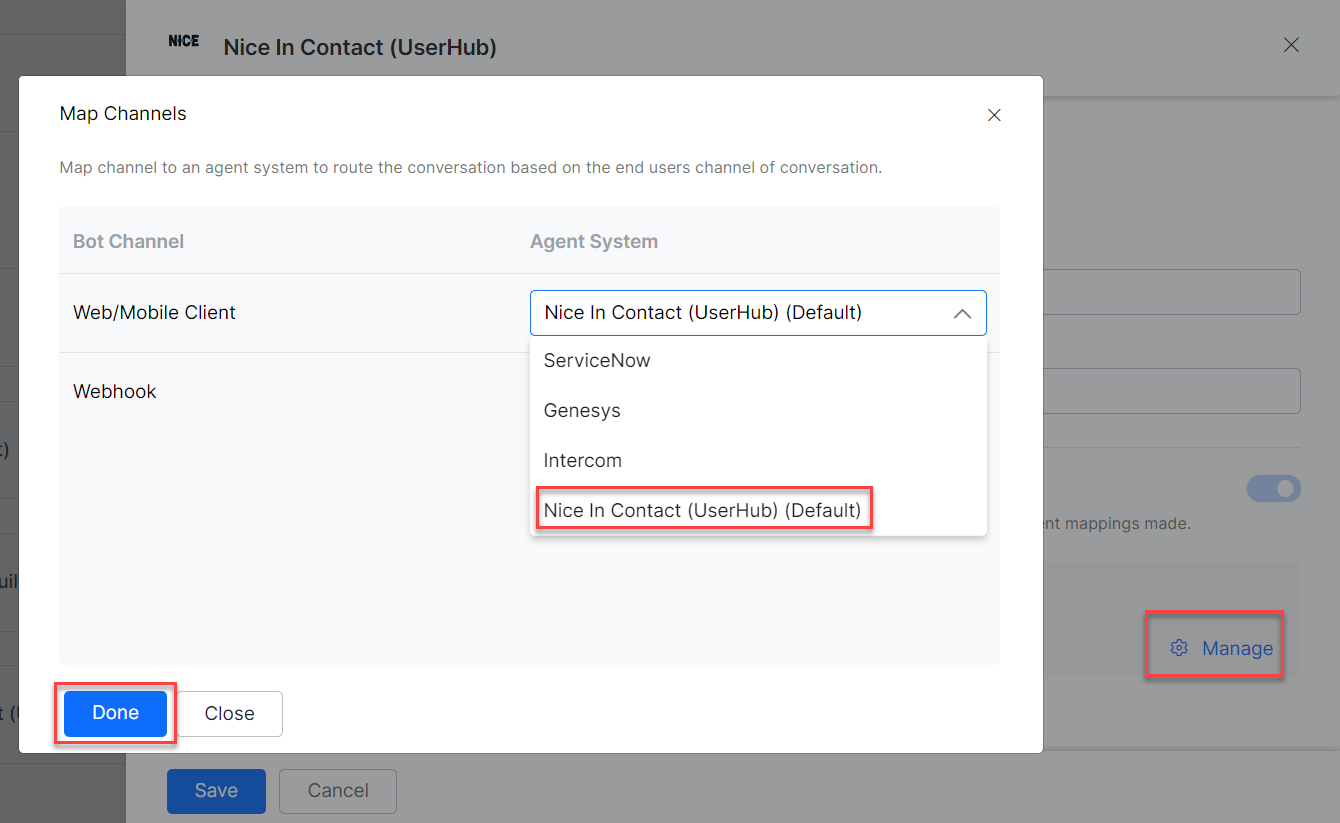
Task: Click the Map channel description text
Action: [471, 167]
